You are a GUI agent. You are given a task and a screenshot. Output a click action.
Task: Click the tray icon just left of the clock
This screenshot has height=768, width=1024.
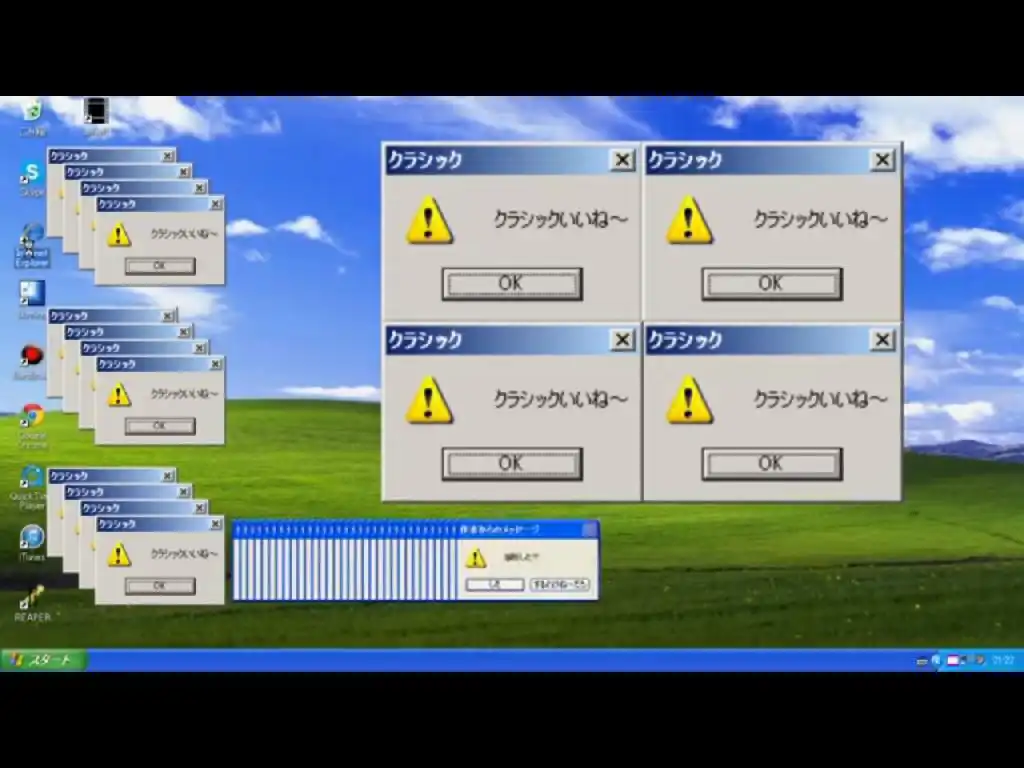980,660
